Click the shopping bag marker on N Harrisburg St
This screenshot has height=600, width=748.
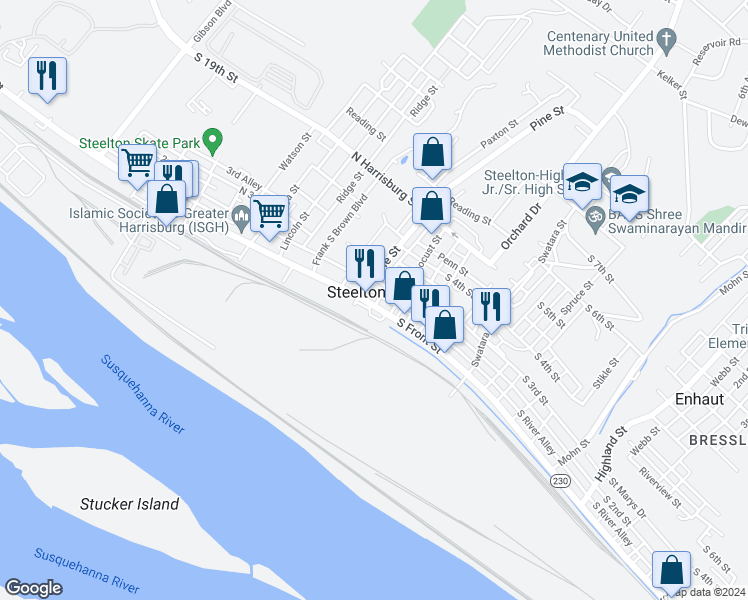click(x=432, y=207)
